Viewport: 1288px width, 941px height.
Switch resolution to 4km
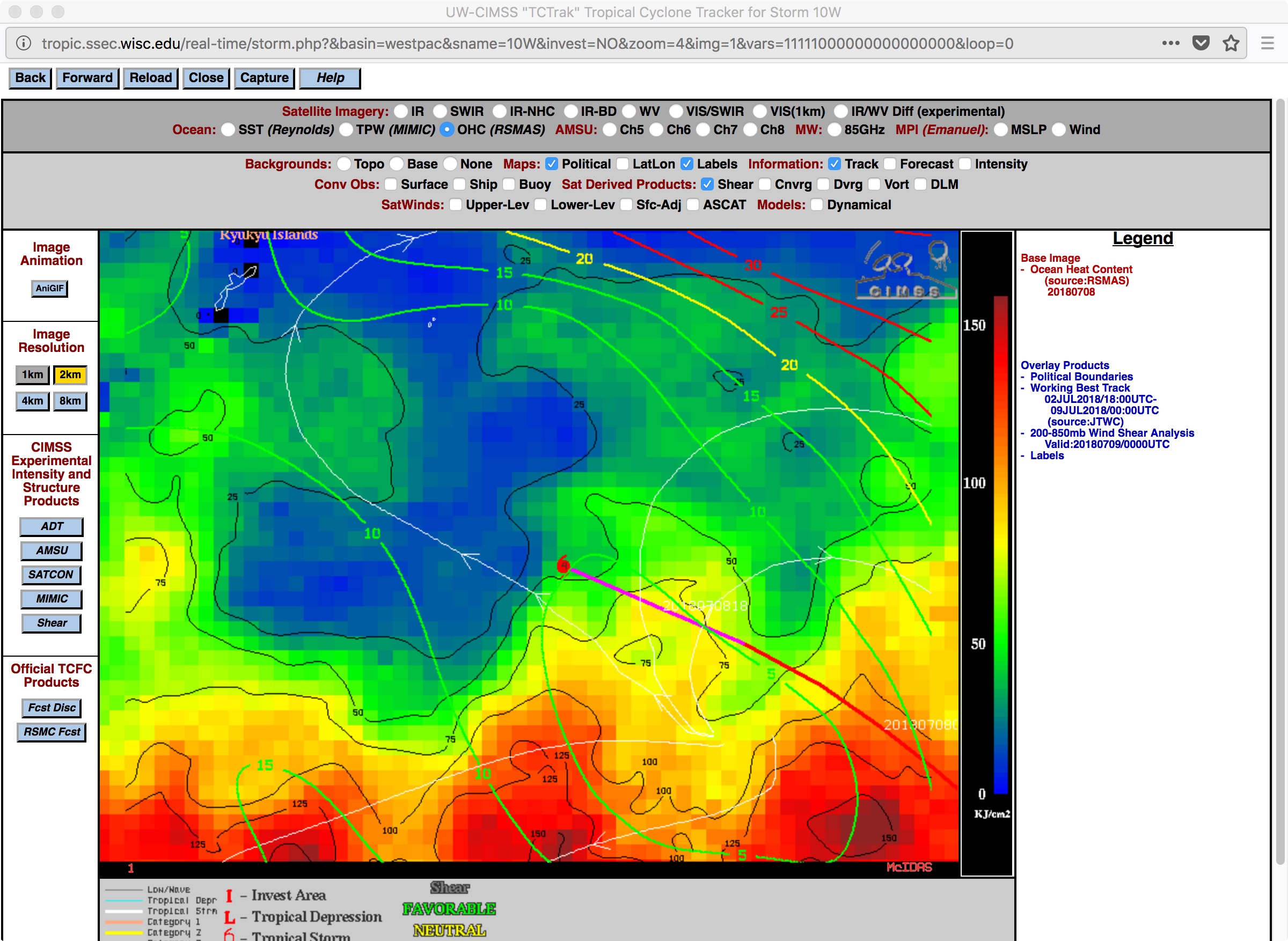point(33,401)
